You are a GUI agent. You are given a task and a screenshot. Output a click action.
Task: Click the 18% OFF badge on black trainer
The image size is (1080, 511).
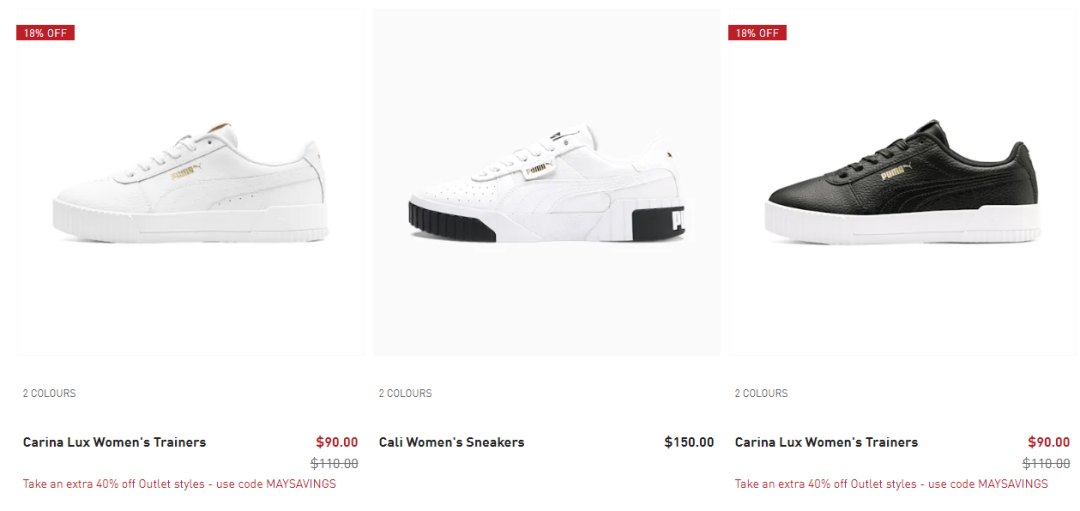[757, 32]
